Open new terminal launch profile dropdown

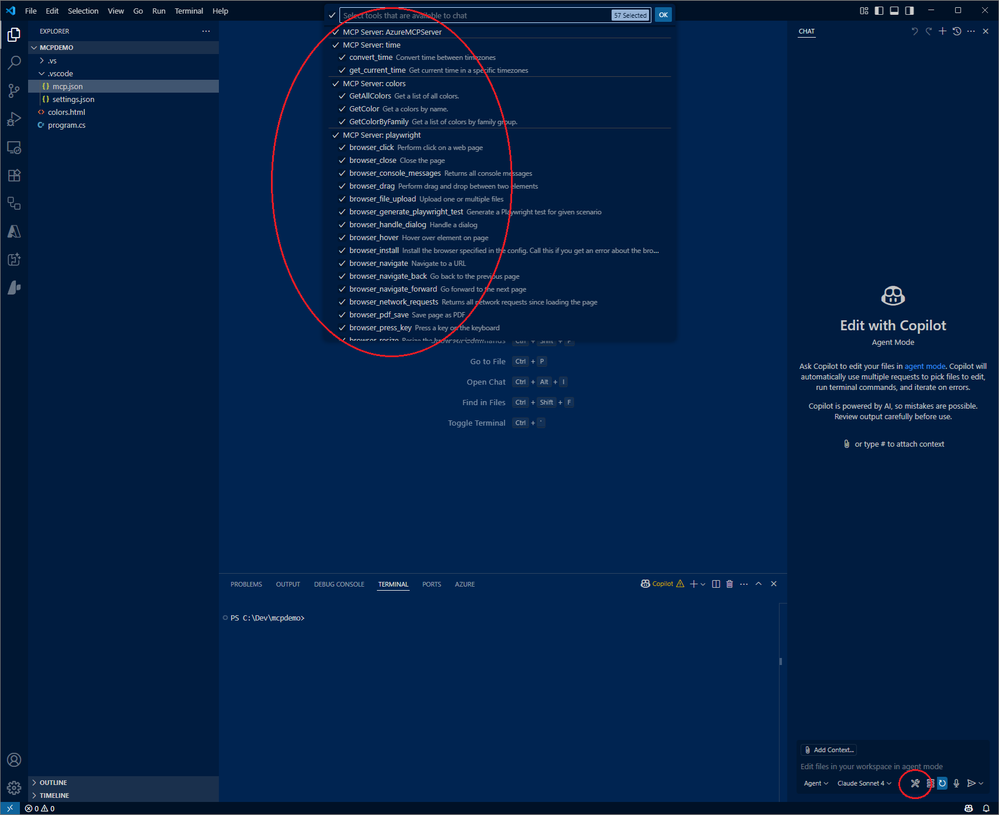pos(703,584)
